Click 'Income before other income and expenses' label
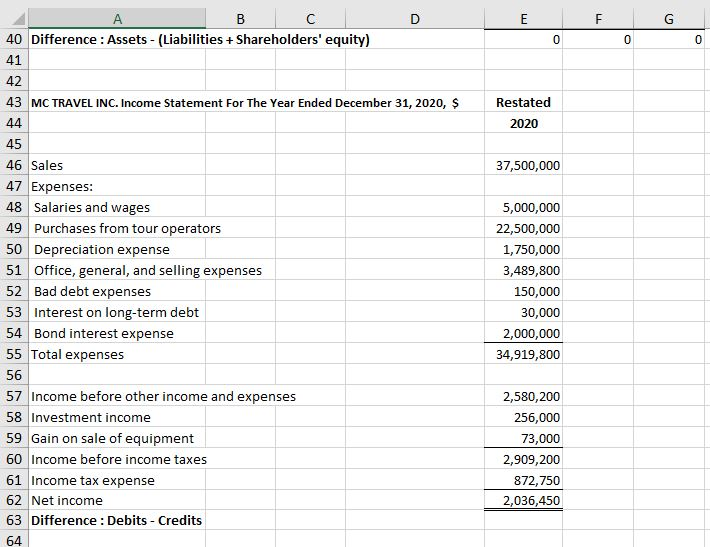The image size is (710, 547). pyautogui.click(x=163, y=396)
